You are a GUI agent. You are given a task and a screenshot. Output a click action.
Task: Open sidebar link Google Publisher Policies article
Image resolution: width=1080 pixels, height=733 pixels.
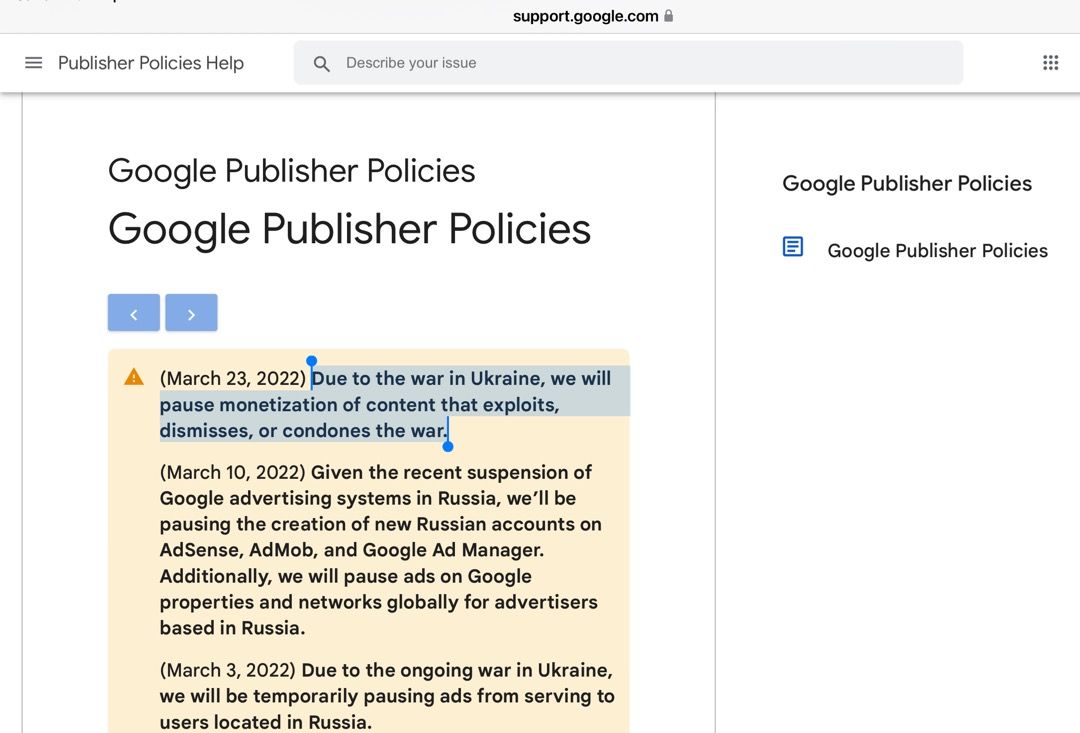[937, 250]
